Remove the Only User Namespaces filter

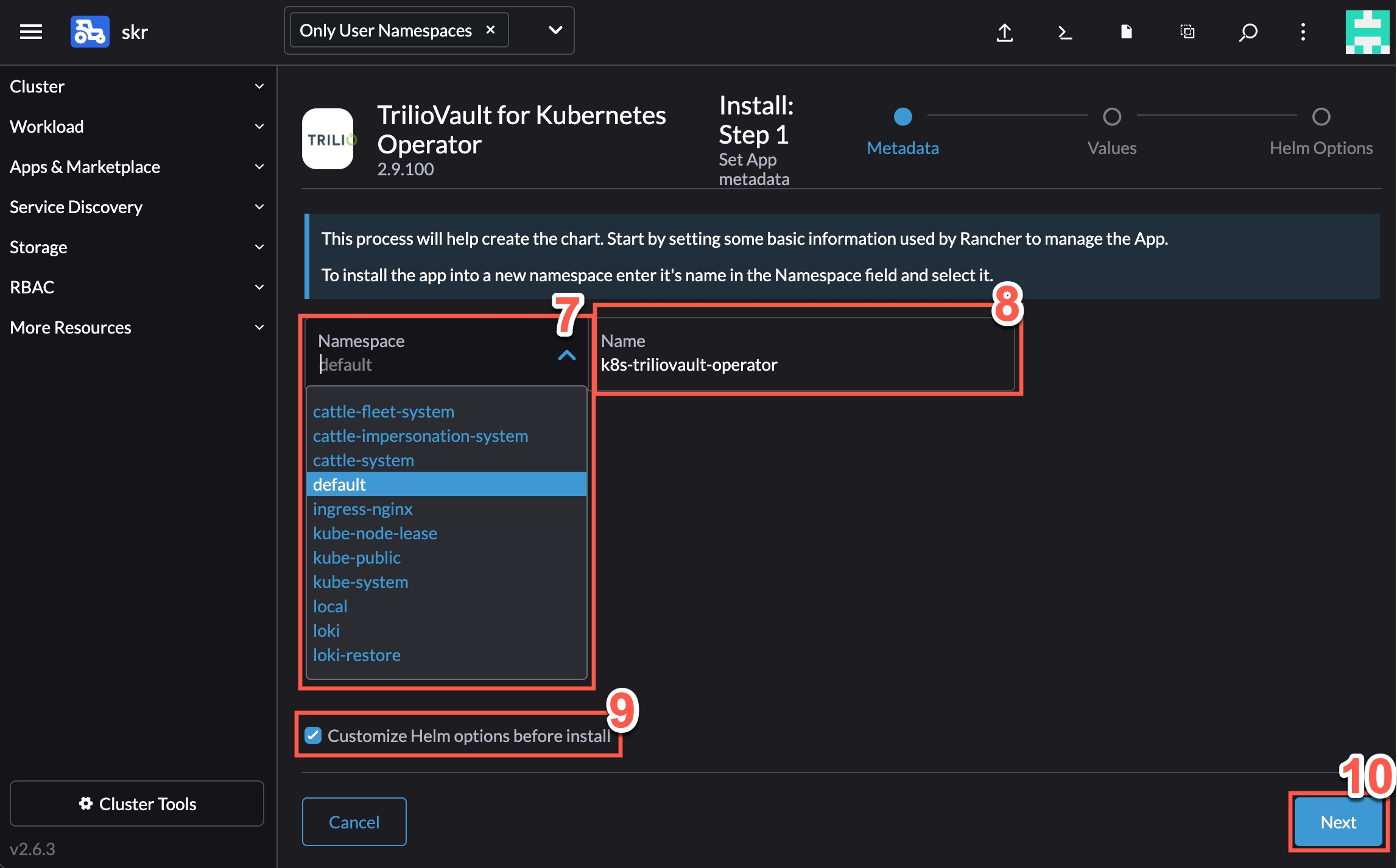pyautogui.click(x=490, y=30)
